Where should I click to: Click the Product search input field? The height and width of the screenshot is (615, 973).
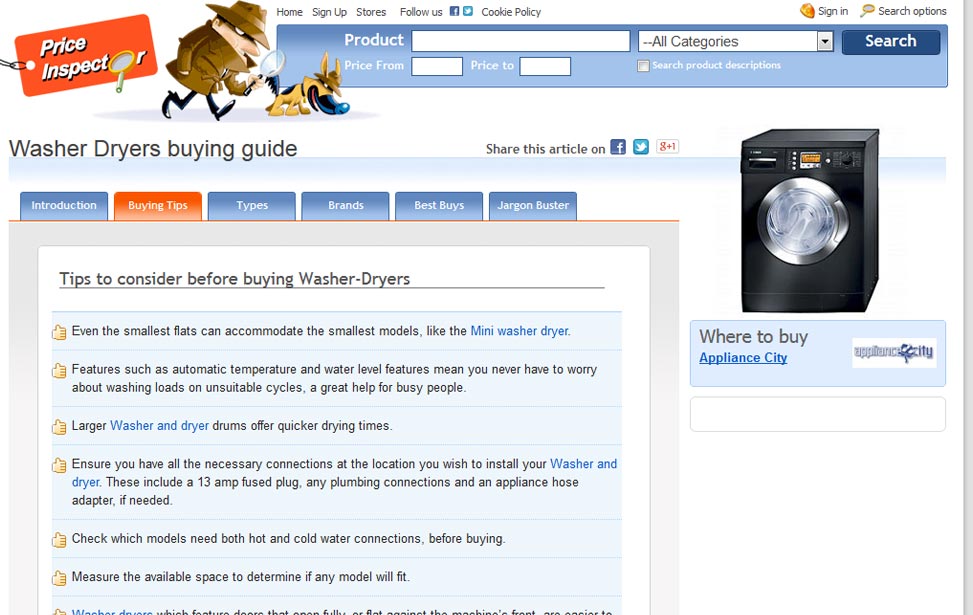521,42
